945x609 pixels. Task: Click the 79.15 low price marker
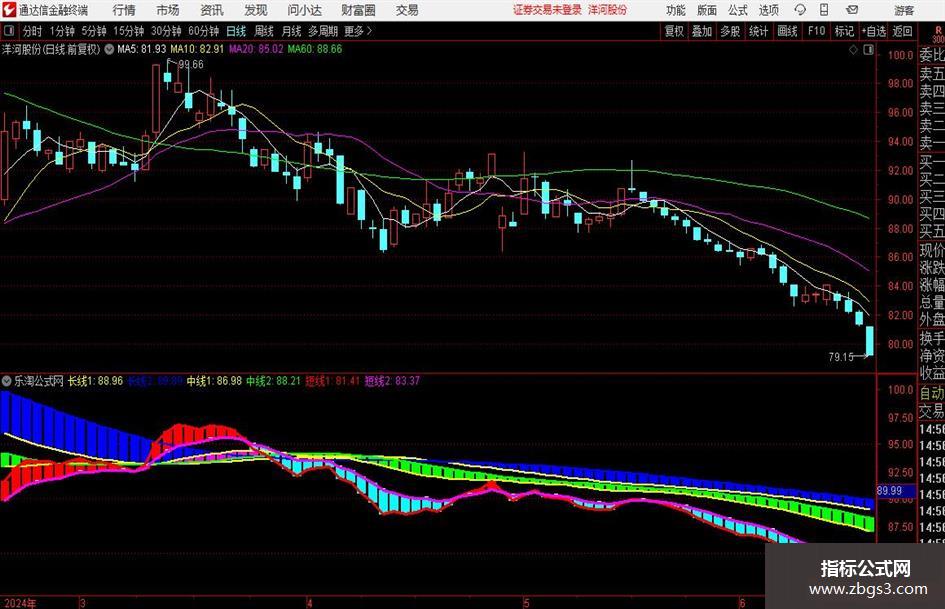tap(841, 357)
